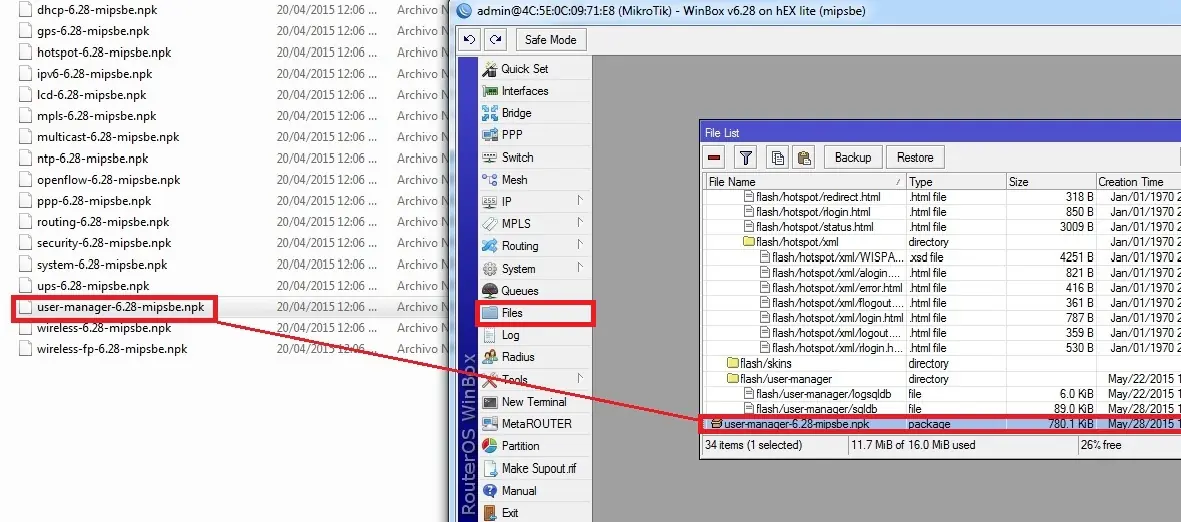
Task: Enable Safe Mode in WinBox
Action: pyautogui.click(x=551, y=40)
